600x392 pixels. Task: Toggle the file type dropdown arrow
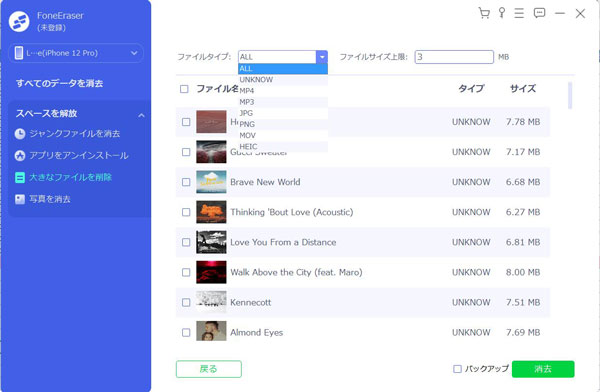(322, 57)
